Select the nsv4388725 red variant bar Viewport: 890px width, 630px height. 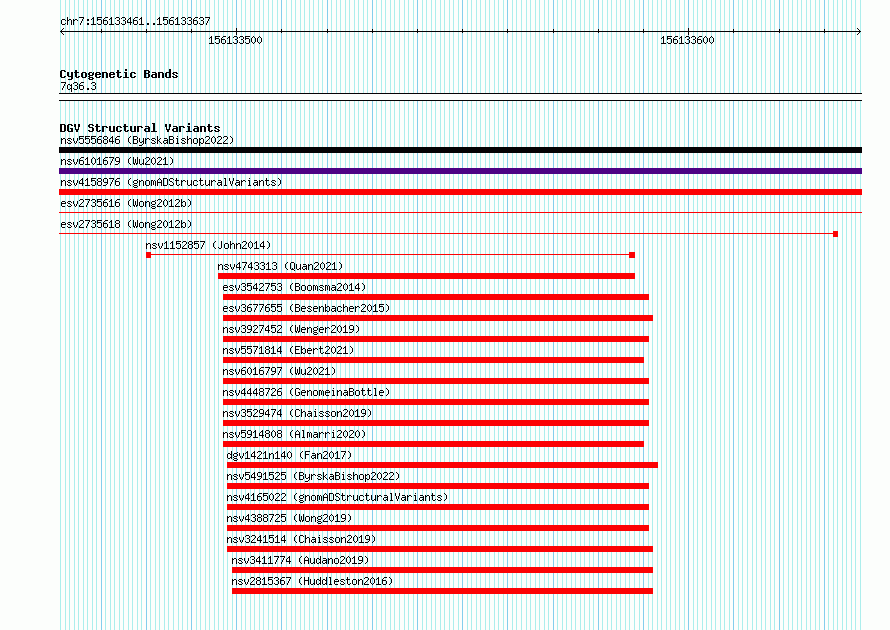click(438, 528)
